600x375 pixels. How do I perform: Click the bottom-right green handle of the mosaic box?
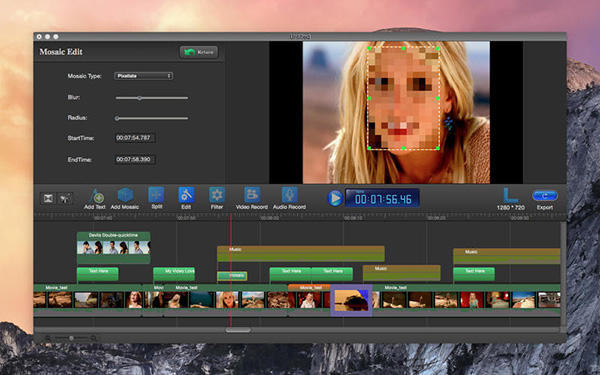pyautogui.click(x=438, y=148)
